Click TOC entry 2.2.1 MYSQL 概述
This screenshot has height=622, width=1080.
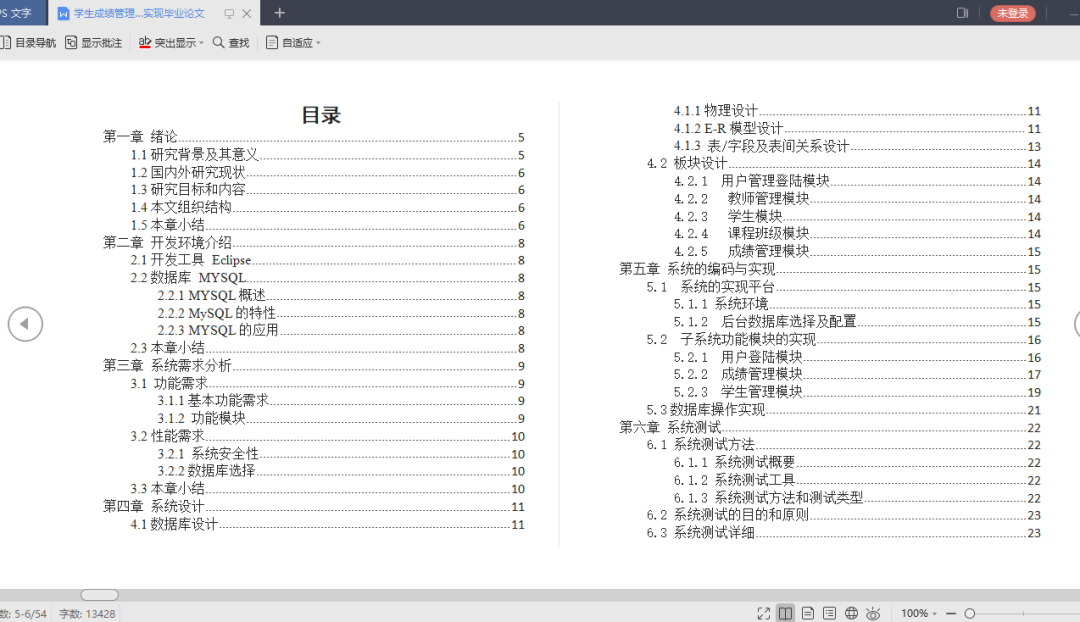[341, 296]
